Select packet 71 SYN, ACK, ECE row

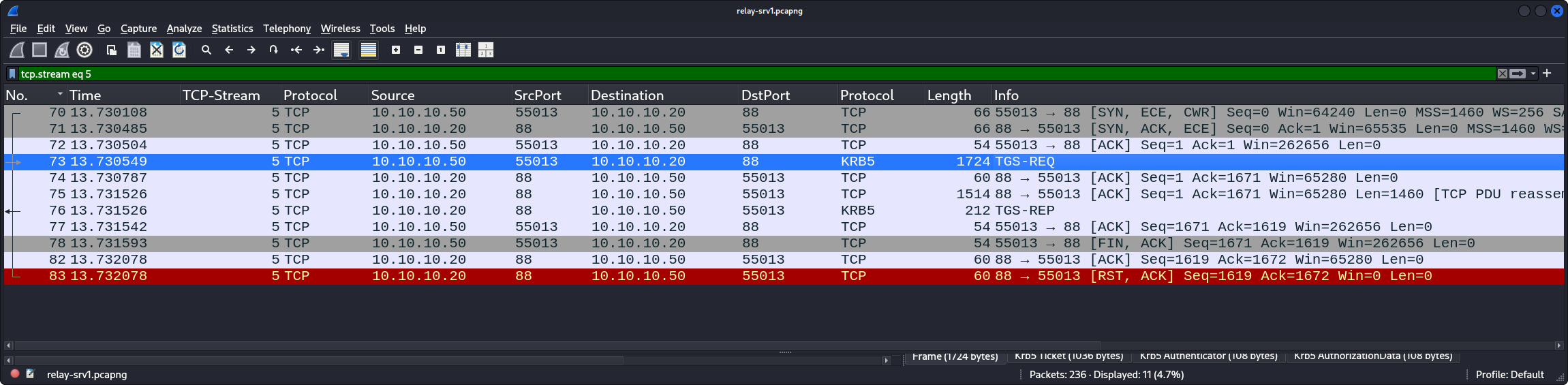coord(784,129)
